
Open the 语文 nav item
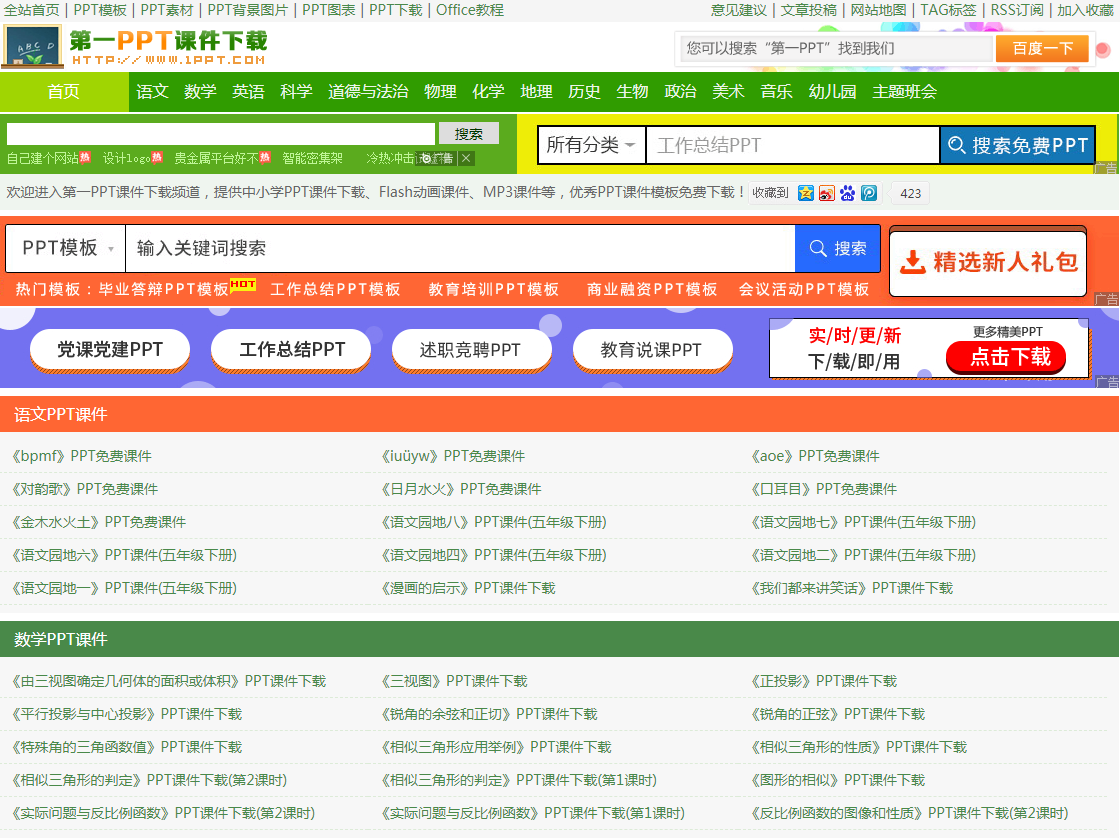tap(152, 91)
